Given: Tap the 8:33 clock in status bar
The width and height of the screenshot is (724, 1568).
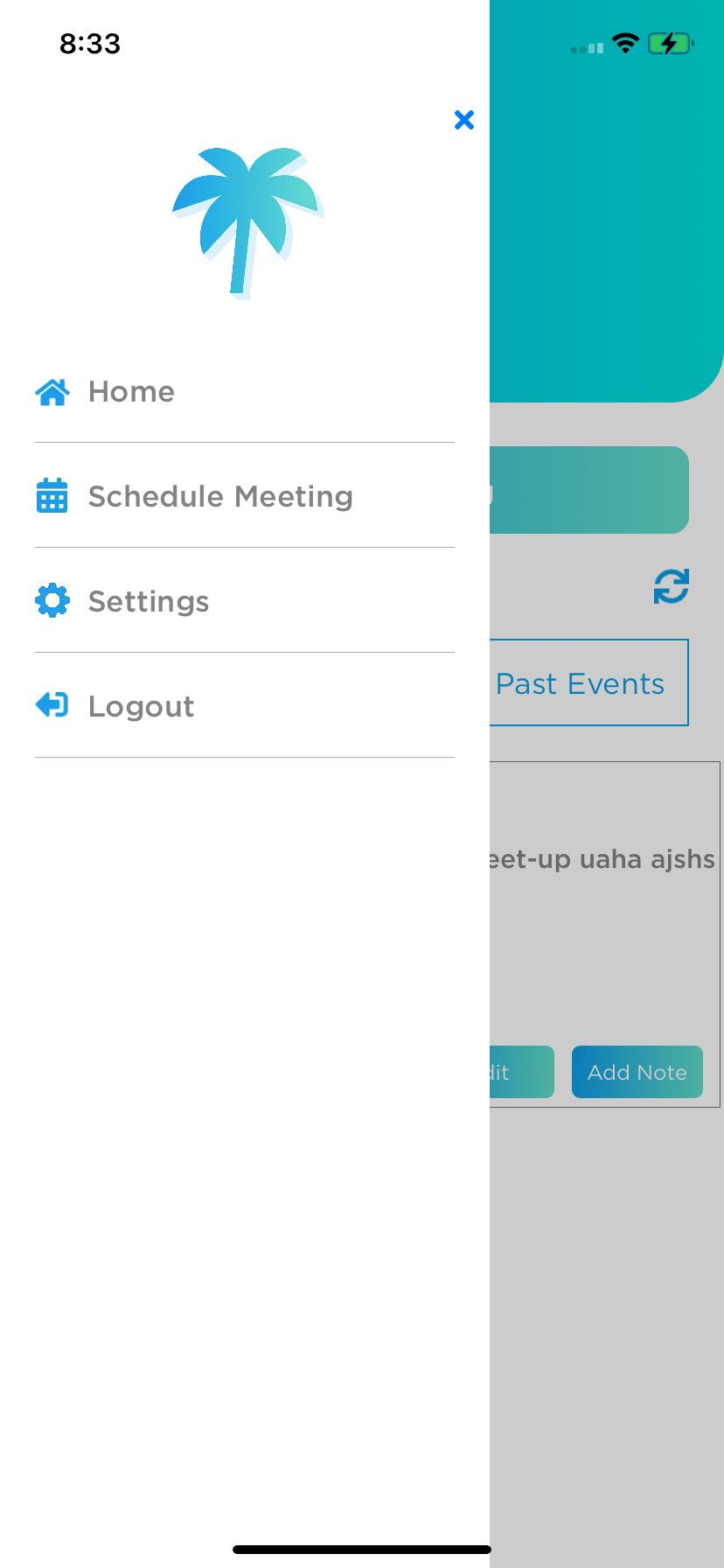Looking at the screenshot, I should pos(90,44).
